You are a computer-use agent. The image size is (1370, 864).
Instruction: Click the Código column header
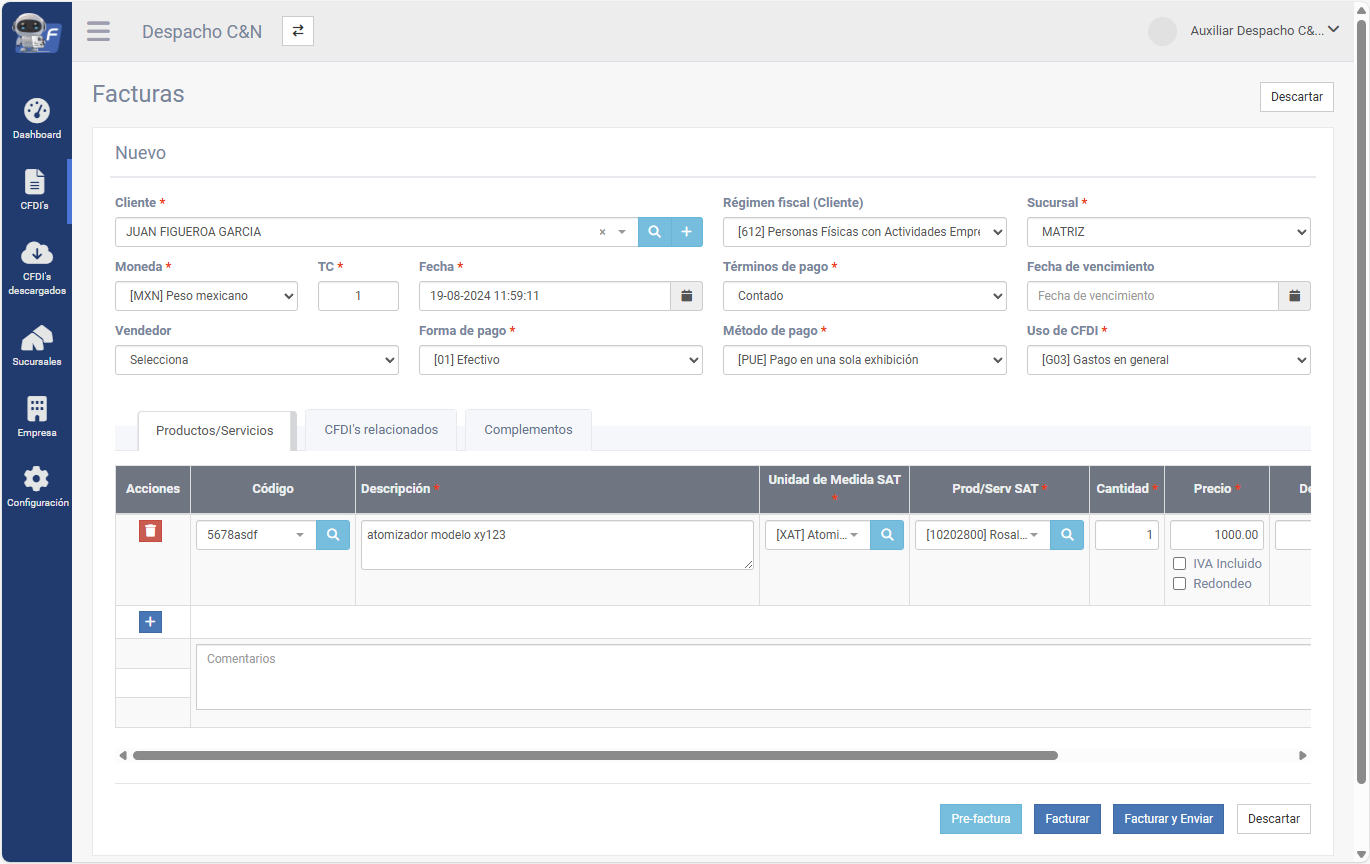(273, 489)
